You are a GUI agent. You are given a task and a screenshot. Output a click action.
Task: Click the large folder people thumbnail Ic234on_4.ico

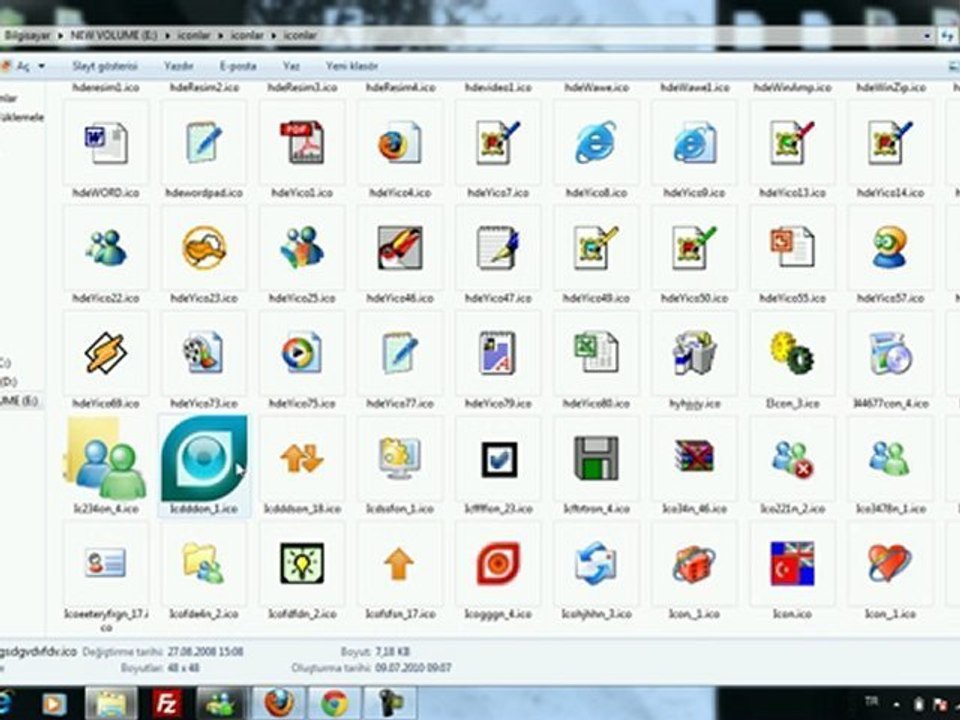105,458
